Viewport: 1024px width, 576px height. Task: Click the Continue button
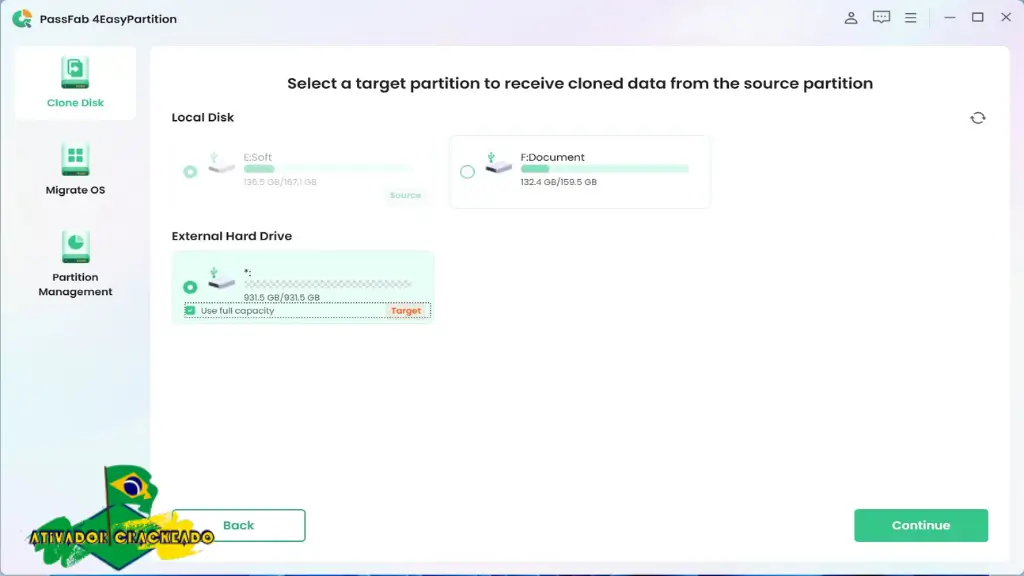[921, 525]
